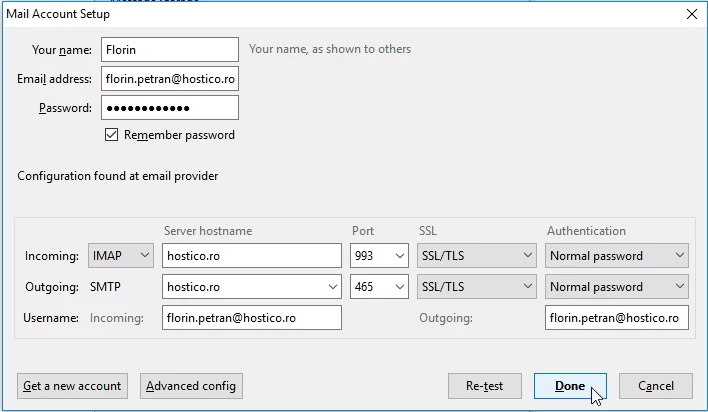Expand the outgoing SMTP hostname dropdown arrow
This screenshot has height=412, width=708.
point(332,287)
